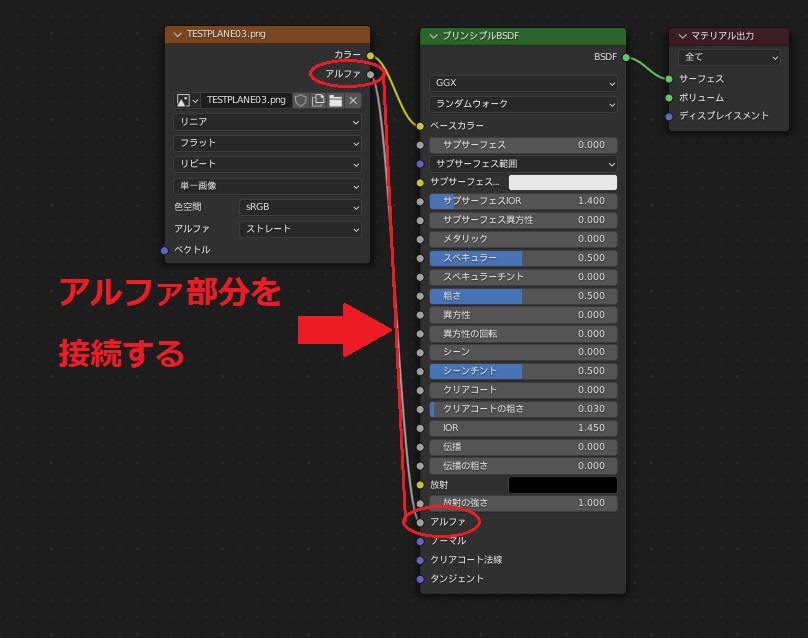
Task: Adjust the サブサーフェスIOR 1.400 slider
Action: [x=523, y=201]
